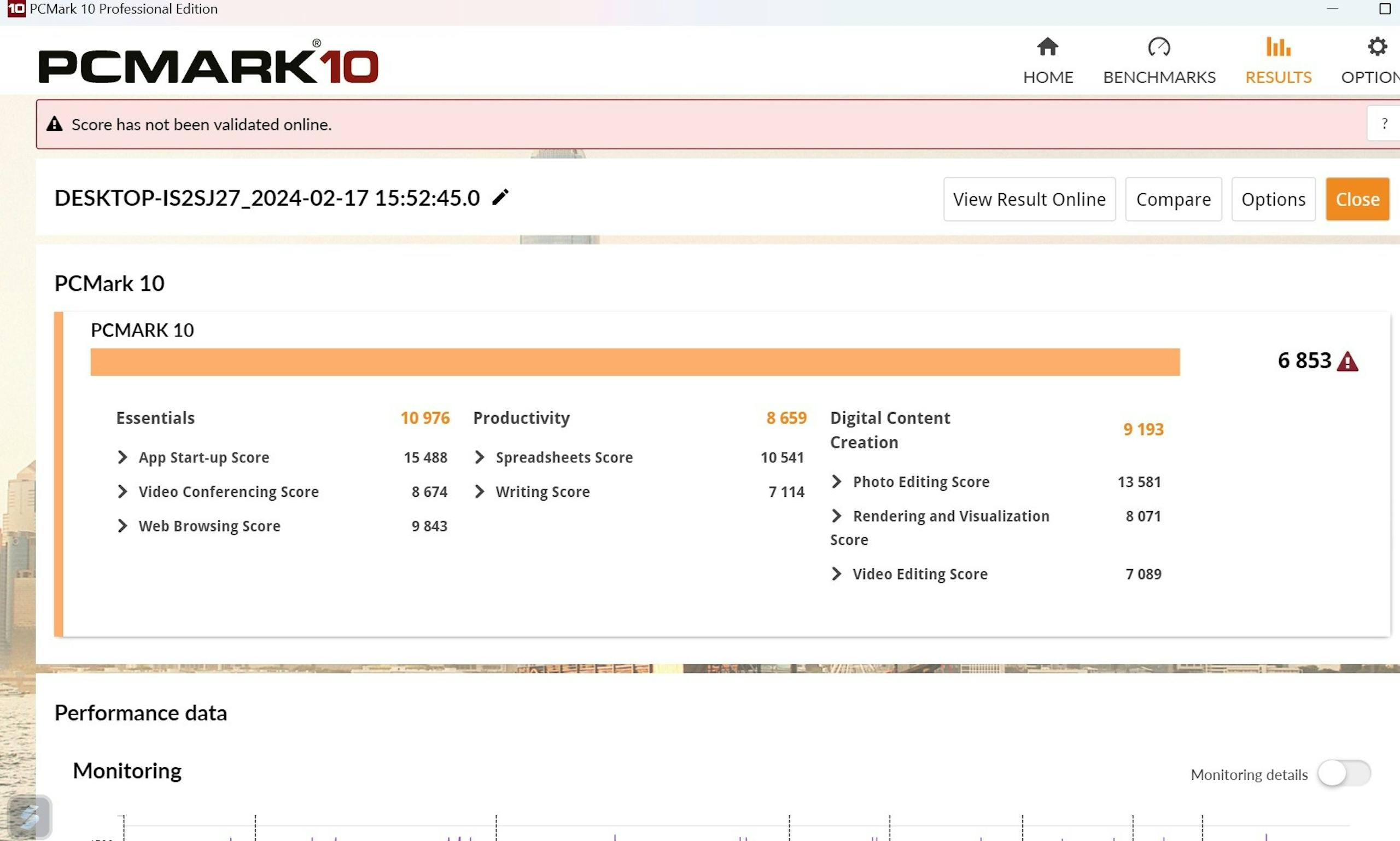Click the Options button beside Compare
1400x841 pixels.
(x=1273, y=199)
